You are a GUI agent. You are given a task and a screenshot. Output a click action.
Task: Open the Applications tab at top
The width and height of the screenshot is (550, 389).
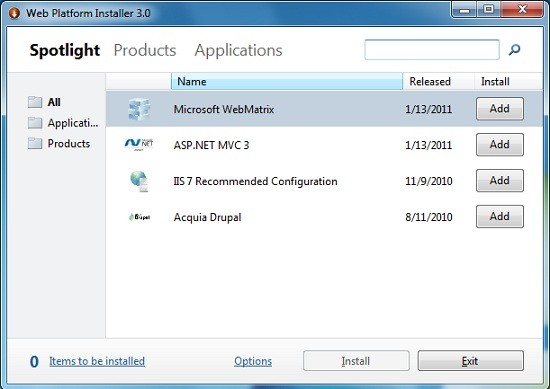click(x=239, y=50)
